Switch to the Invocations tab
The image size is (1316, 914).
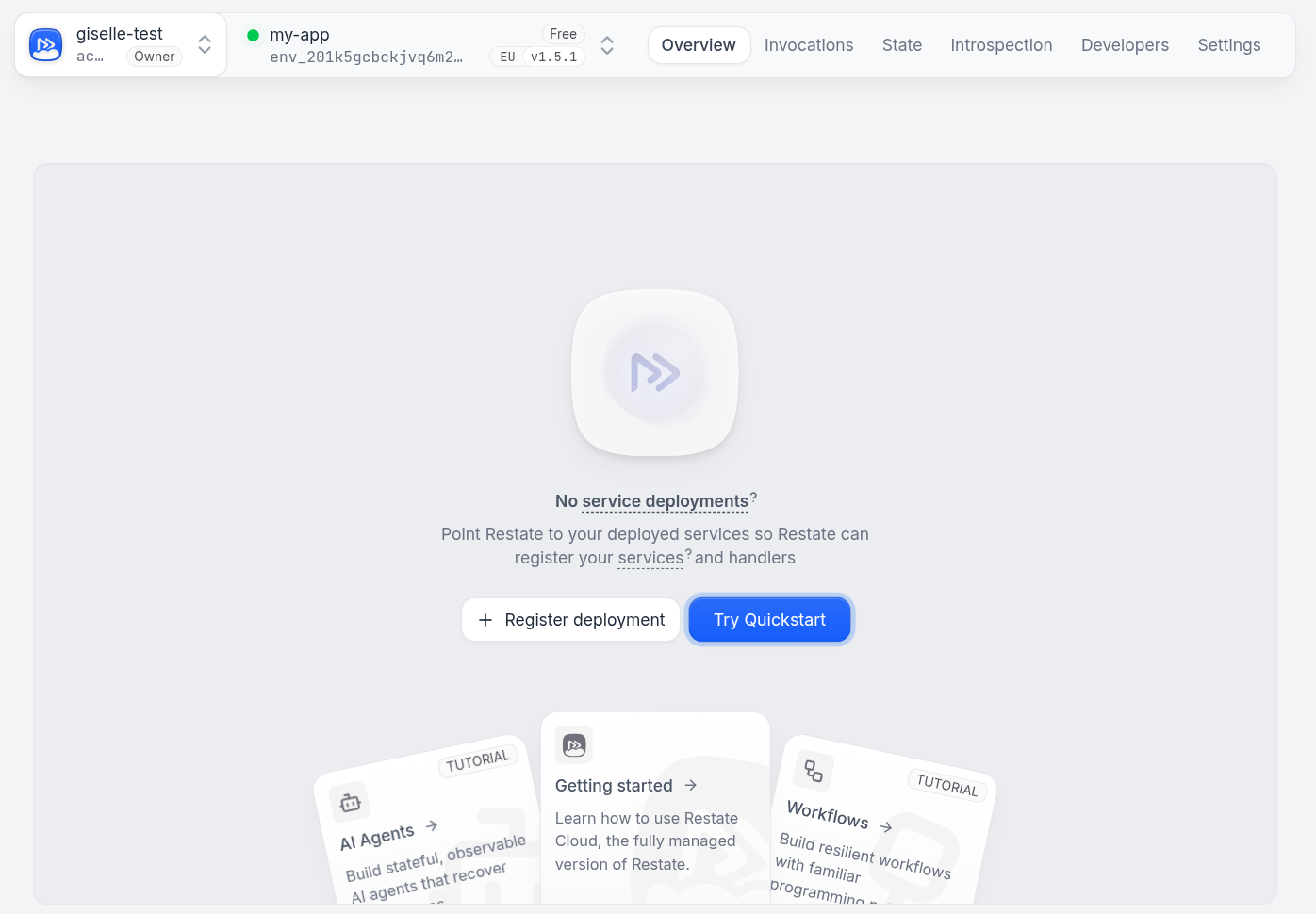[x=809, y=44]
